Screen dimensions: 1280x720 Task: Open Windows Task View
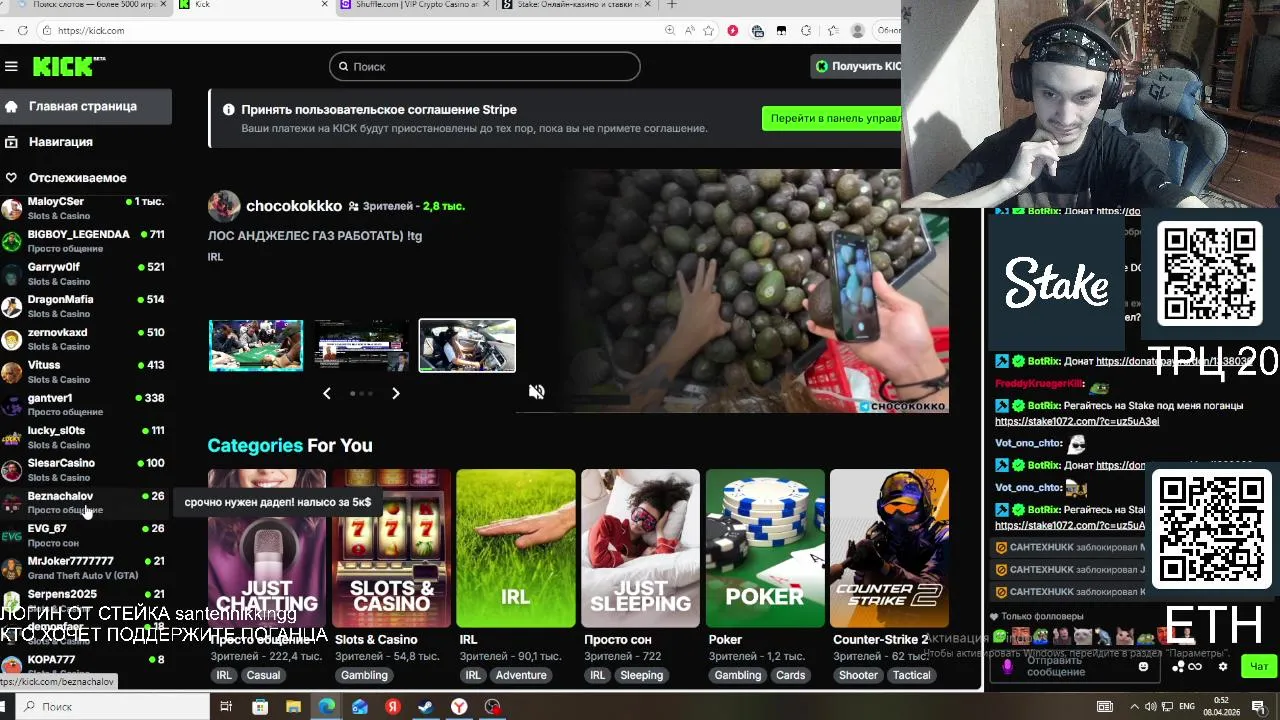pyautogui.click(x=226, y=707)
